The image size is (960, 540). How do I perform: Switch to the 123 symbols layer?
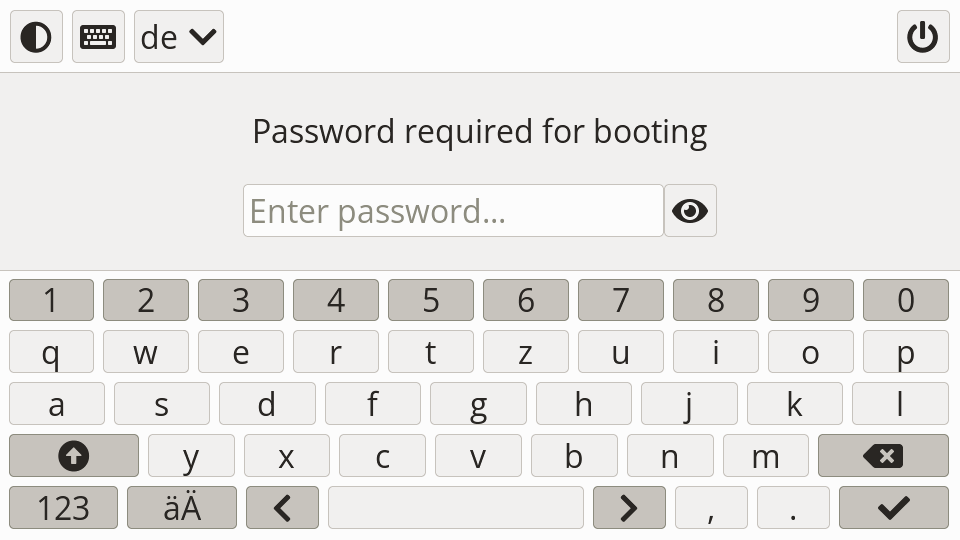[x=63, y=508]
